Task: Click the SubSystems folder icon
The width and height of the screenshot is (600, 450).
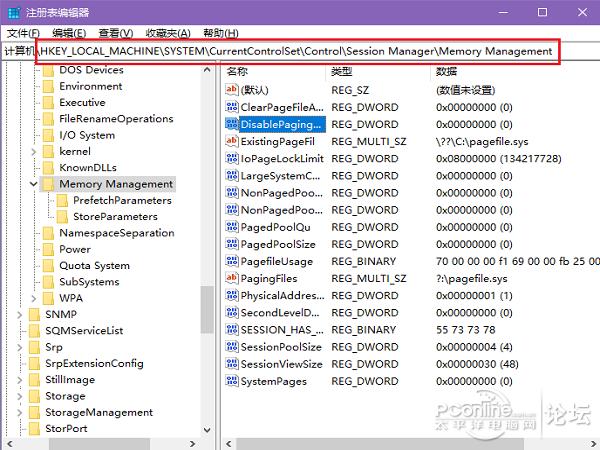Action: pos(48,282)
